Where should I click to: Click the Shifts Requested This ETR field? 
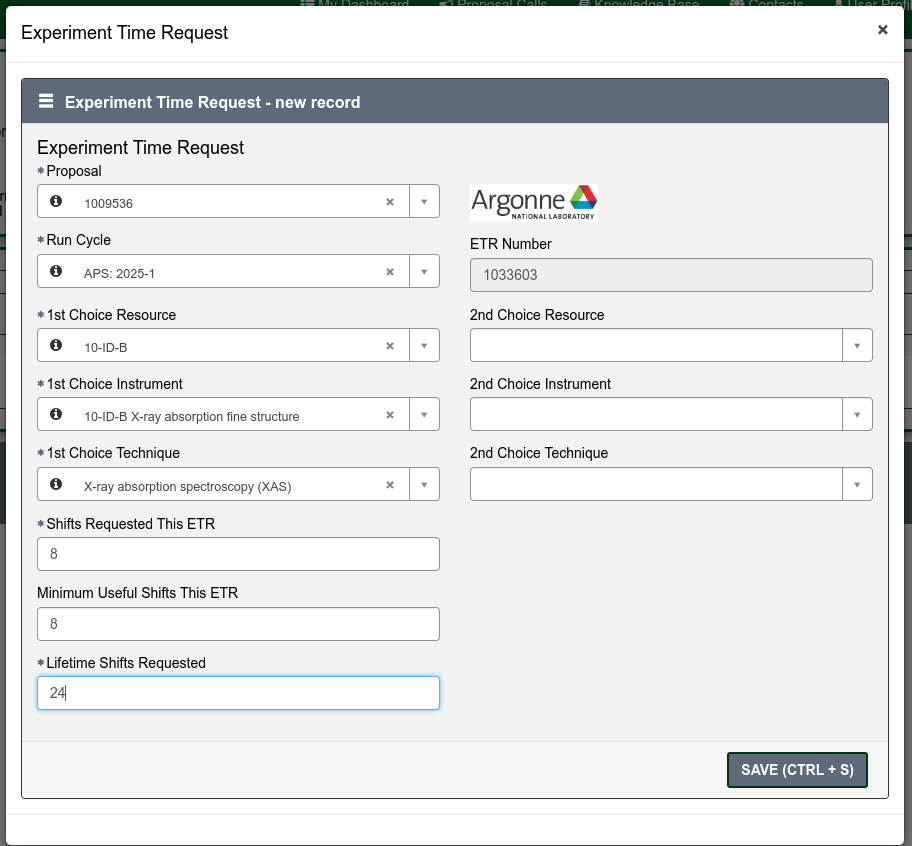pyautogui.click(x=238, y=554)
